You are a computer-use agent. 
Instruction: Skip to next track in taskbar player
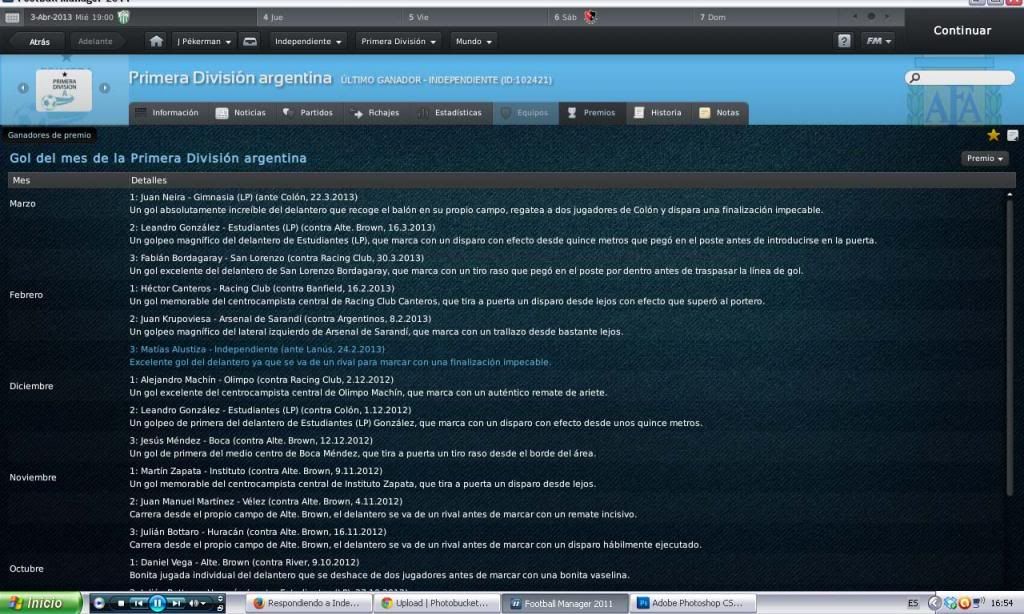point(176,604)
